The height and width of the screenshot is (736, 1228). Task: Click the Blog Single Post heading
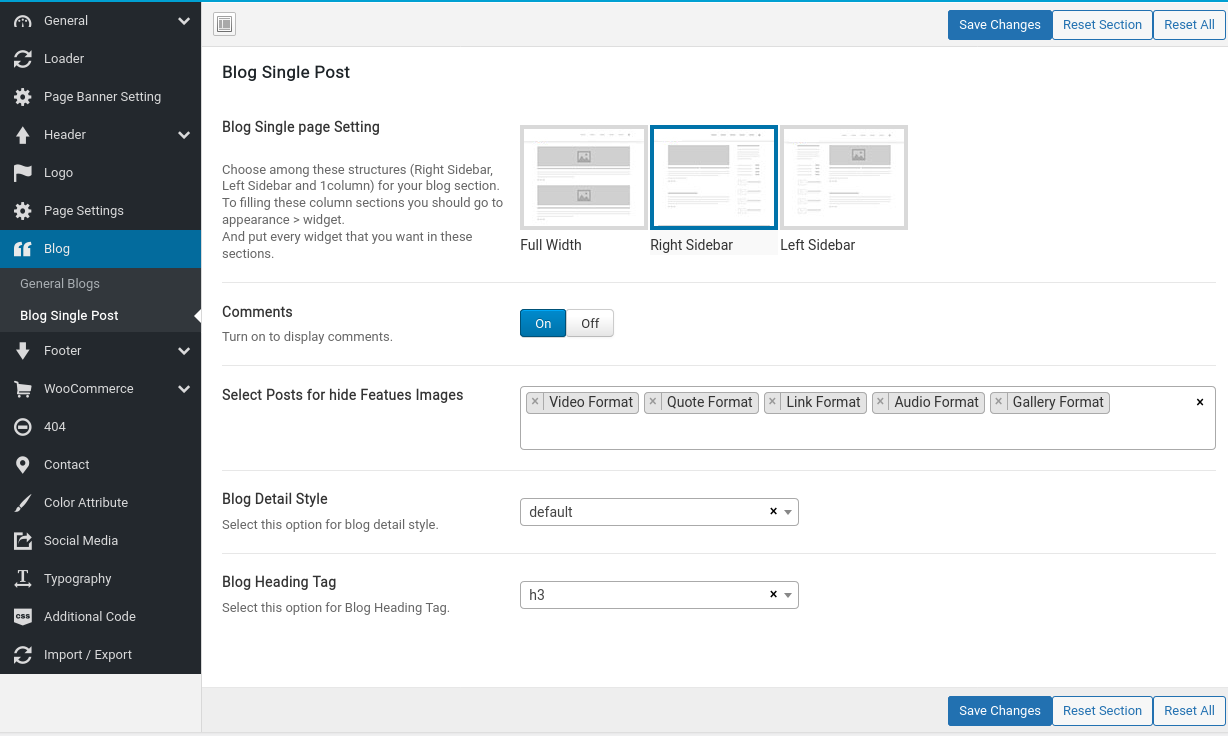click(286, 72)
